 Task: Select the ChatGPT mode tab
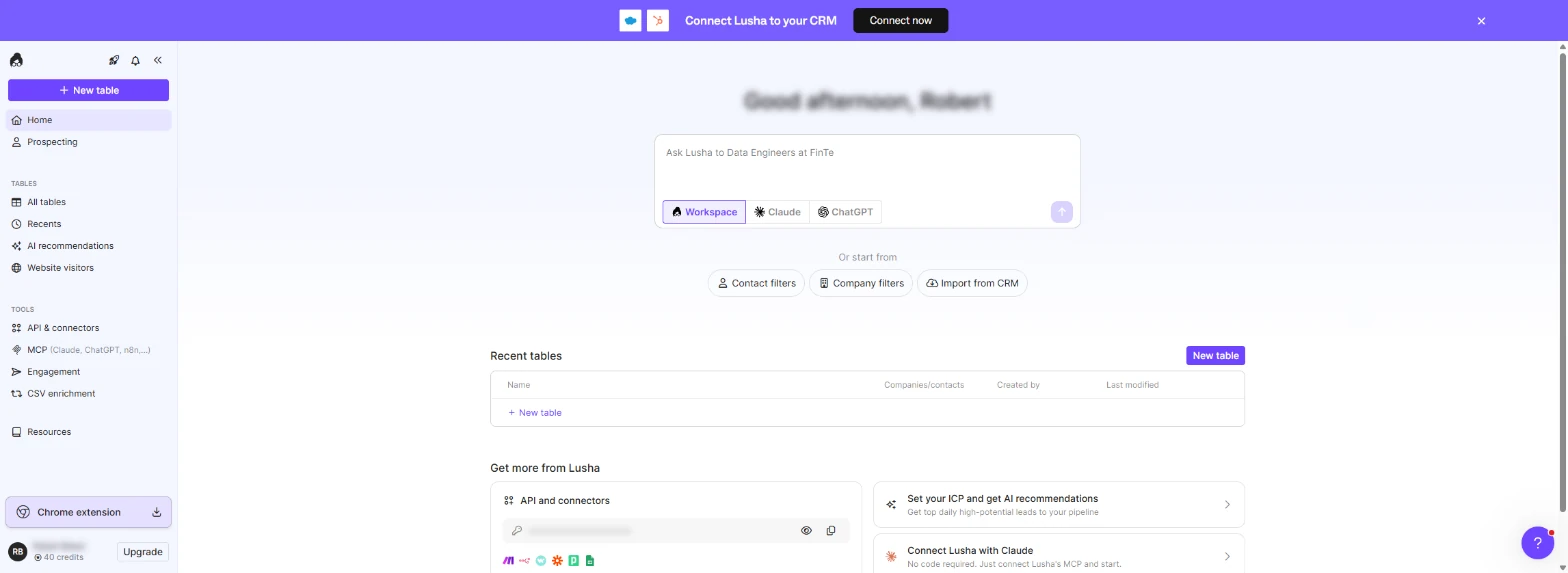tap(845, 212)
